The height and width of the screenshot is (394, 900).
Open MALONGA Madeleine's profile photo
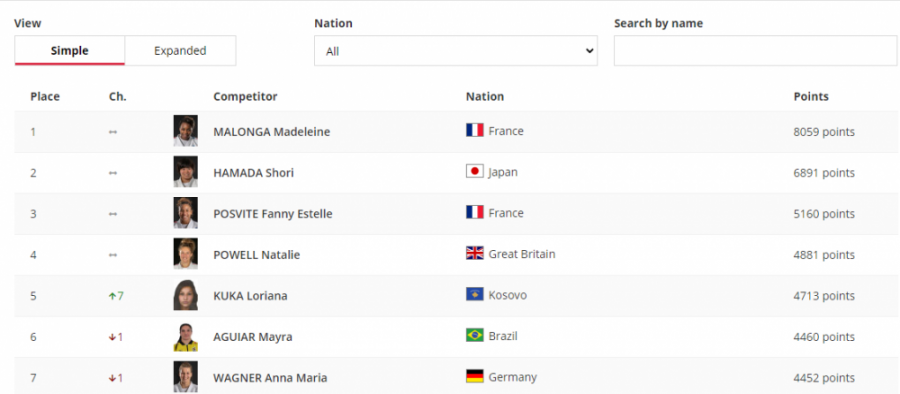[185, 131]
